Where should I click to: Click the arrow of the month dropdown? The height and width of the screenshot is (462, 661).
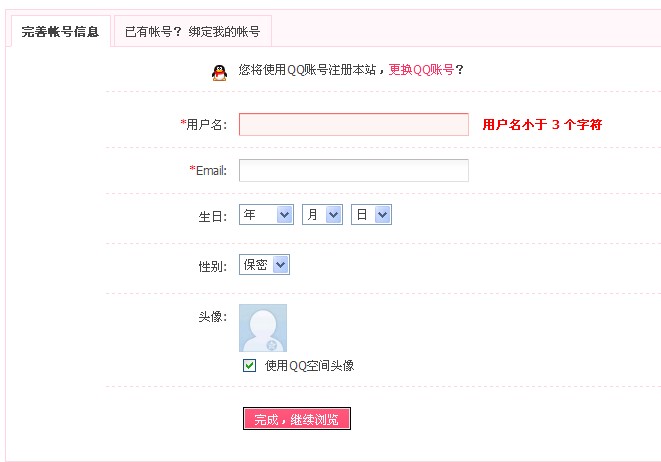coord(333,215)
